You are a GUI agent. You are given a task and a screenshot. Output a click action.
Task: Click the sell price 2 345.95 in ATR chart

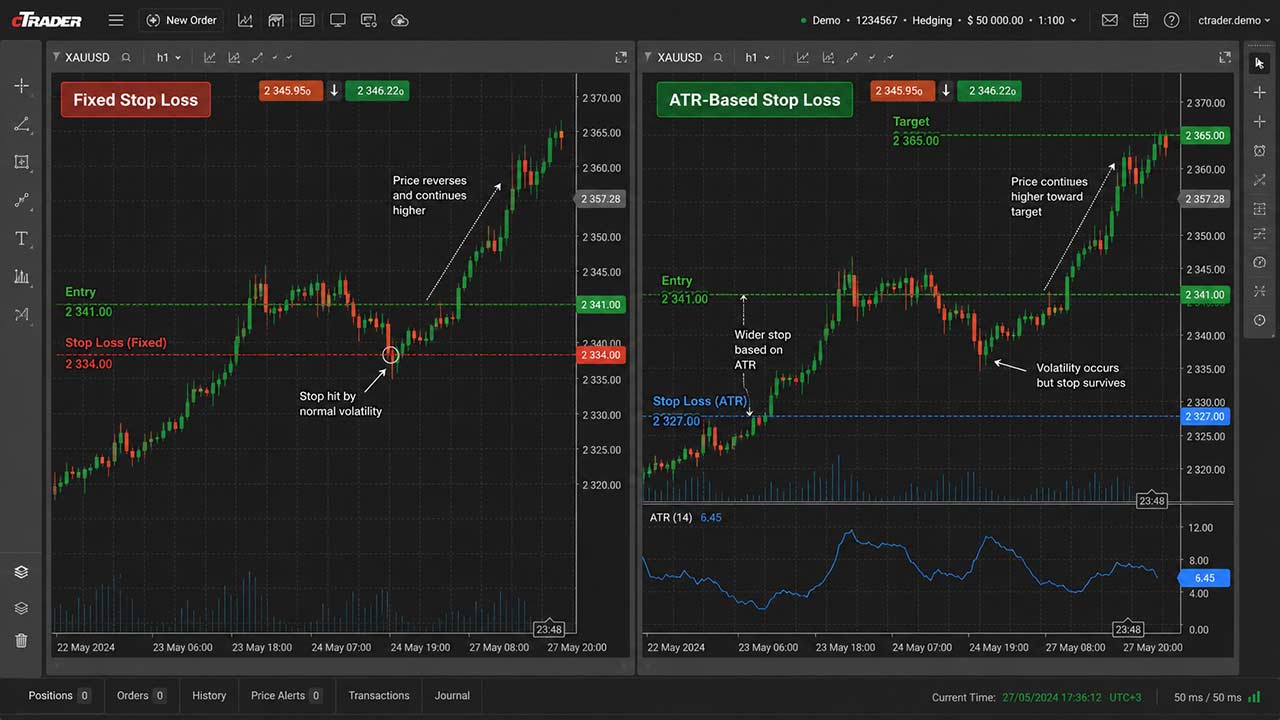click(x=902, y=91)
